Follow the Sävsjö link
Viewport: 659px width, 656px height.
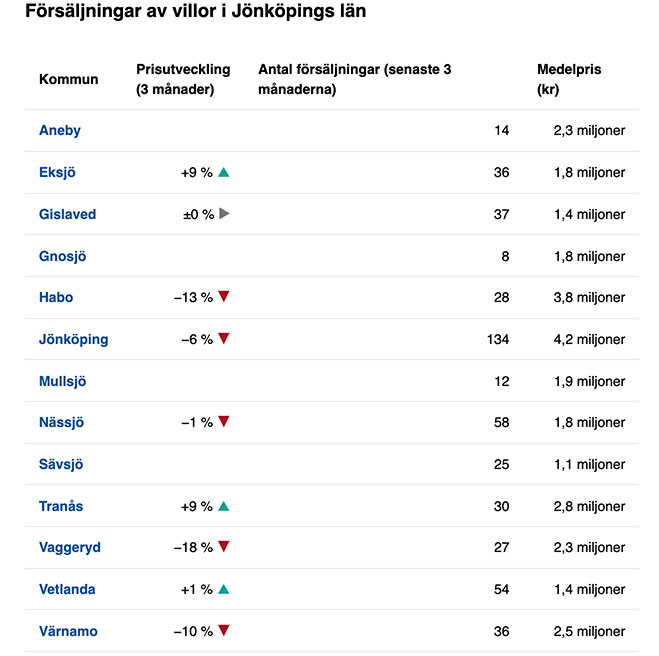click(x=61, y=464)
